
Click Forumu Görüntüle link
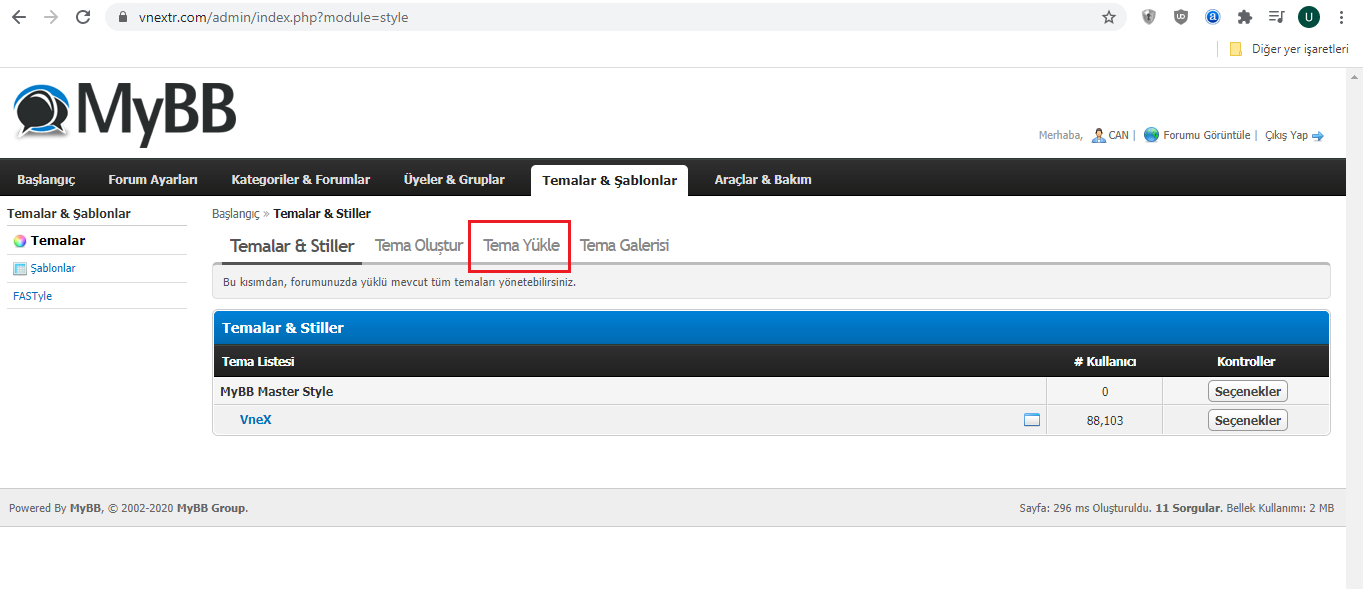point(1206,135)
